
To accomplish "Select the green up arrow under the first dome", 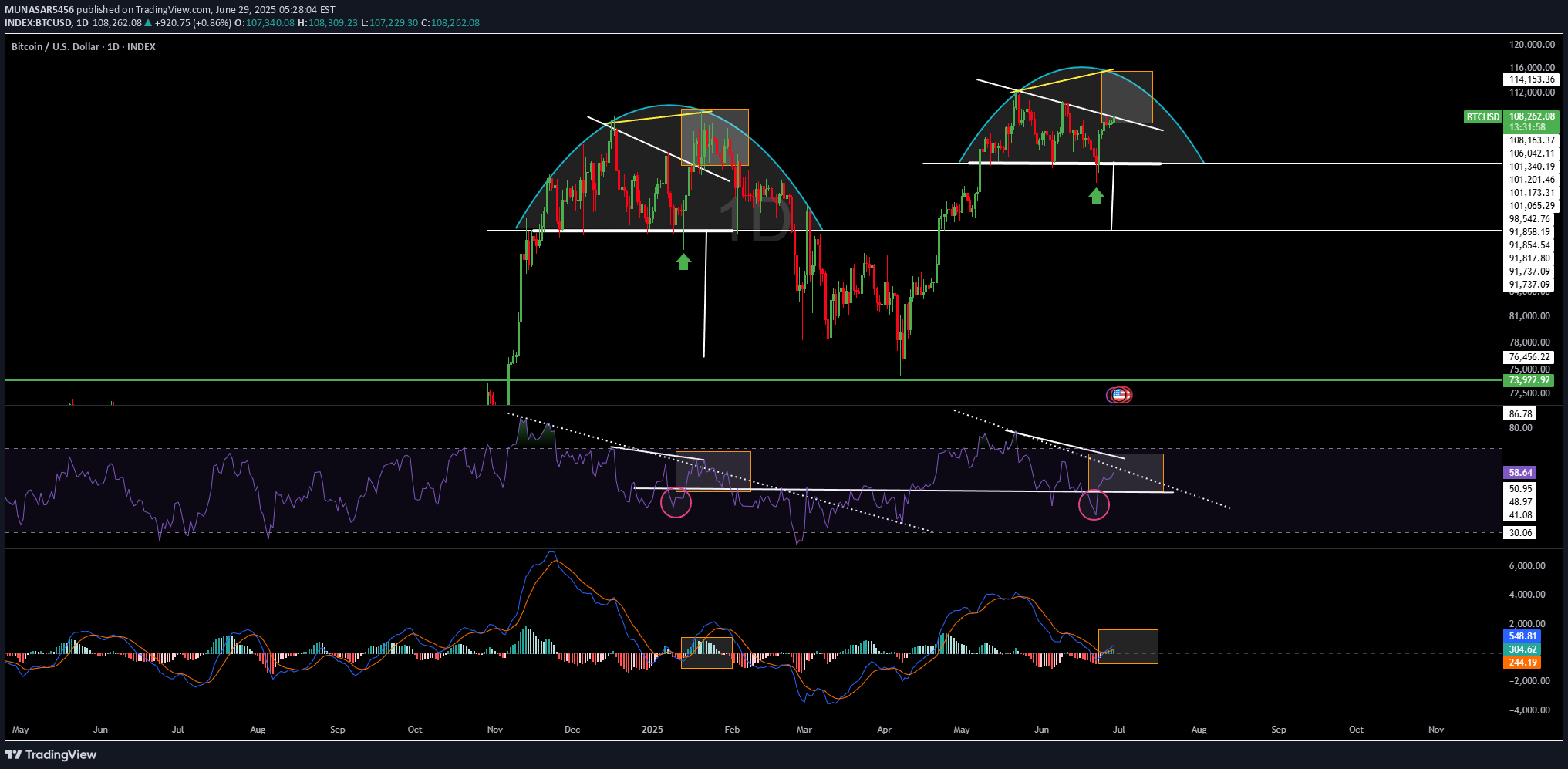I will (683, 262).
